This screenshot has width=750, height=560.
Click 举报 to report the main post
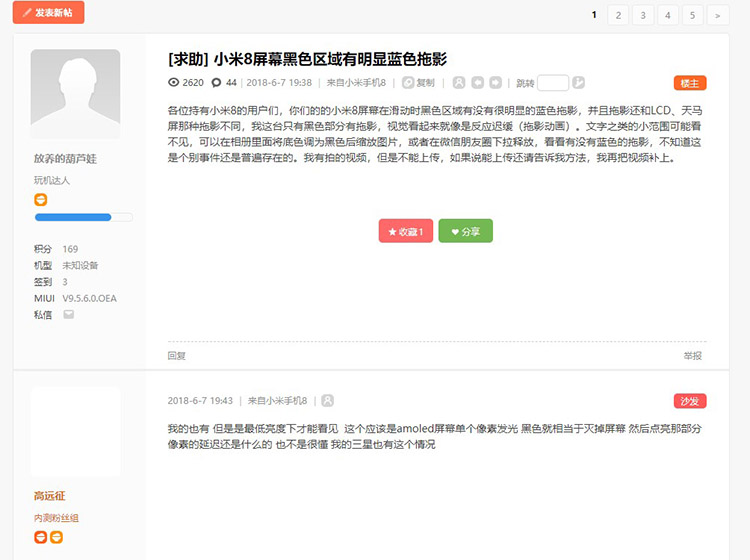pyautogui.click(x=693, y=355)
